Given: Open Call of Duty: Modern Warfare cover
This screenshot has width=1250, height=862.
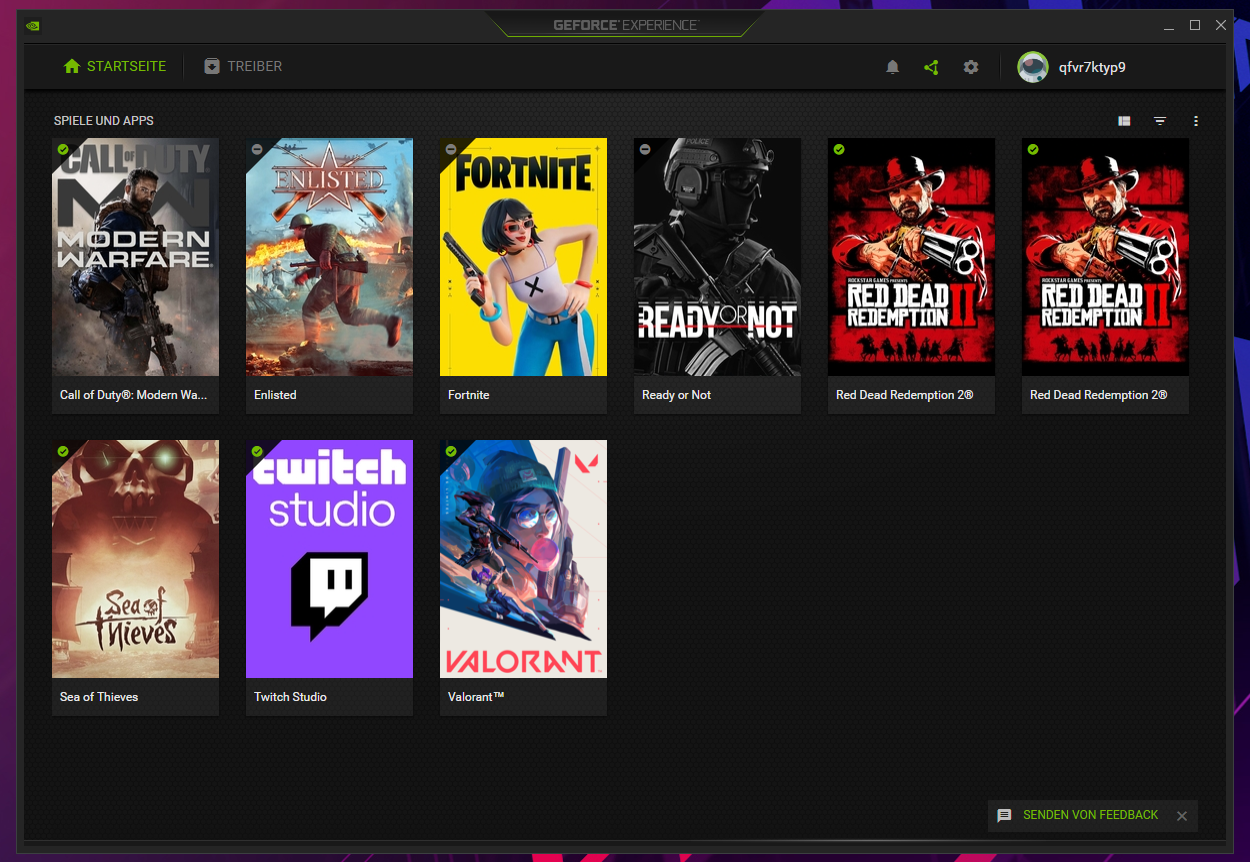Looking at the screenshot, I should (135, 257).
